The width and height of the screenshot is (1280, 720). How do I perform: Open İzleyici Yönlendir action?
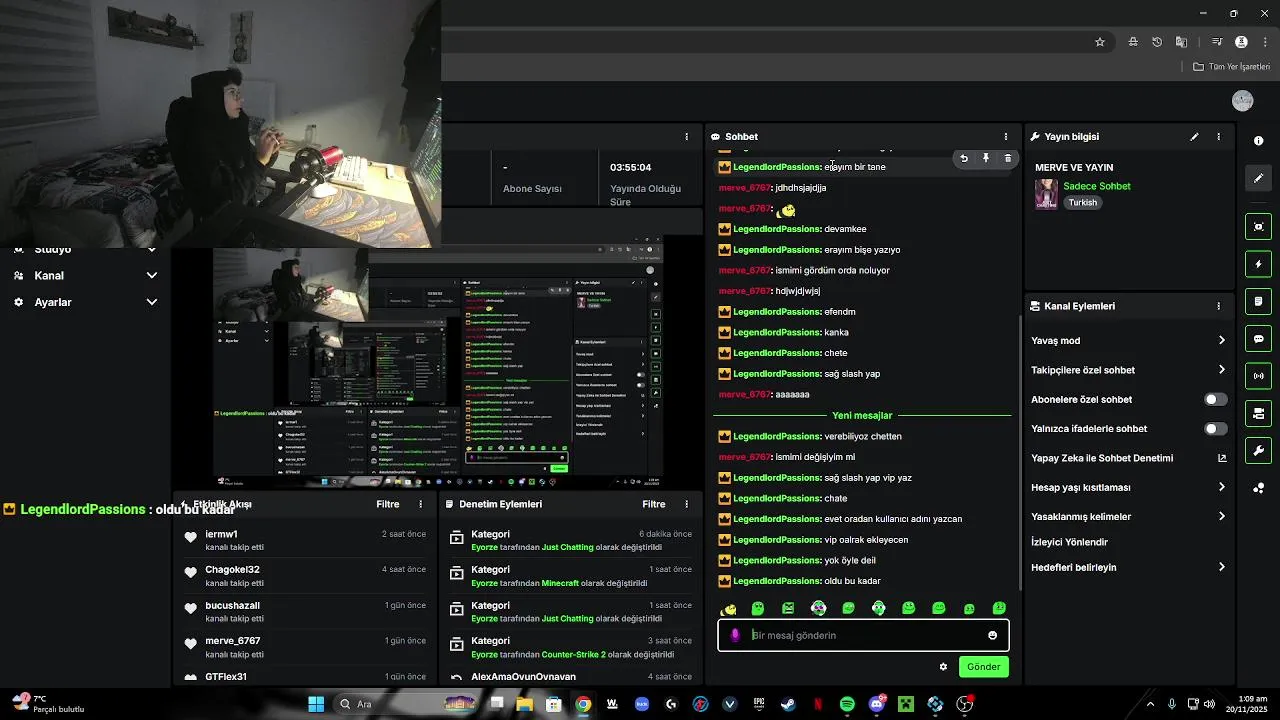[x=1069, y=542]
